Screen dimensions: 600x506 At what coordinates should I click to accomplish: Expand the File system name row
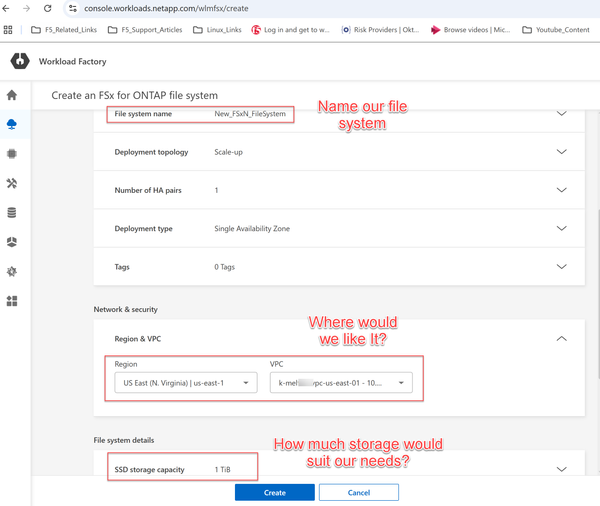(561, 114)
